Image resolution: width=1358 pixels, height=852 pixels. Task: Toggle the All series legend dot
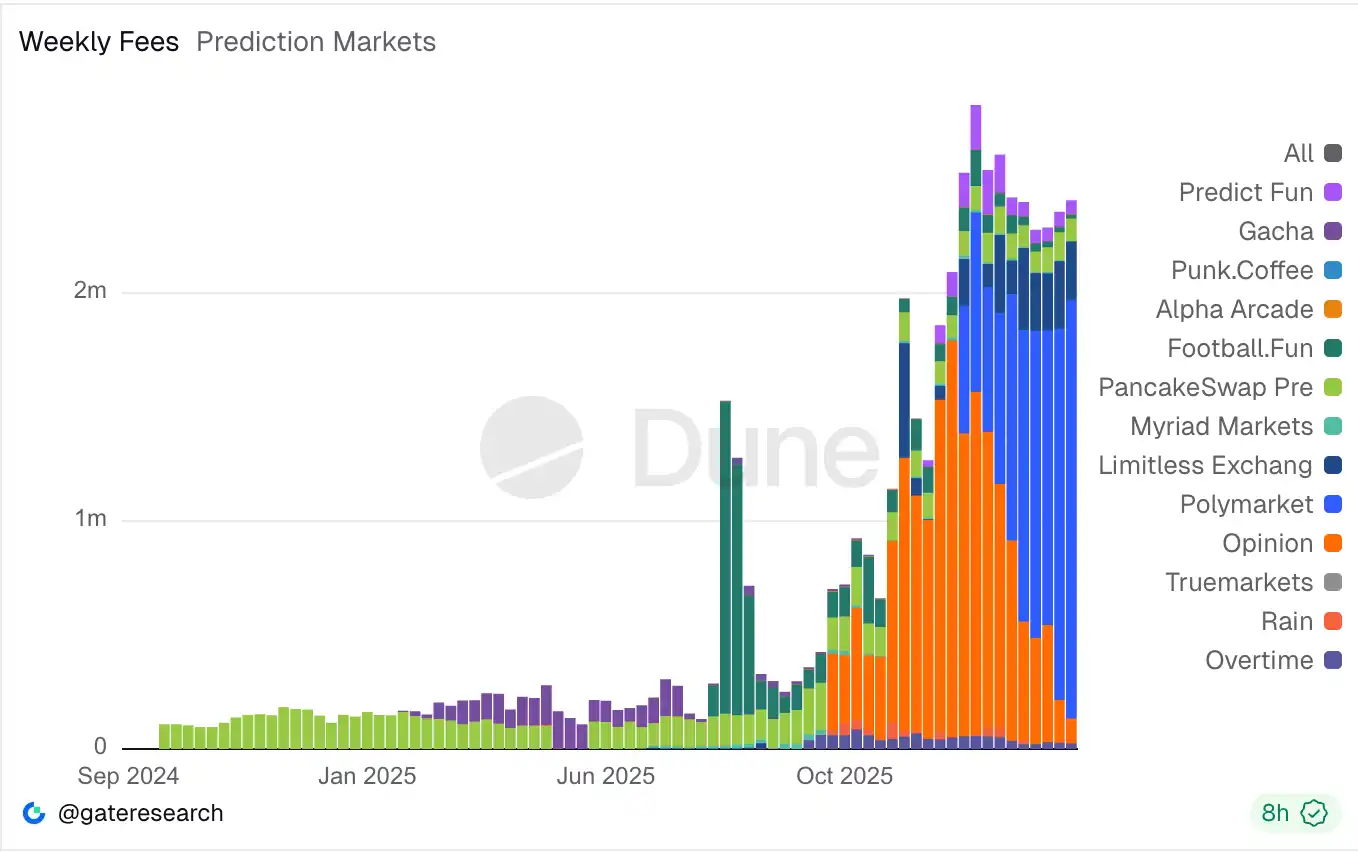click(x=1332, y=153)
